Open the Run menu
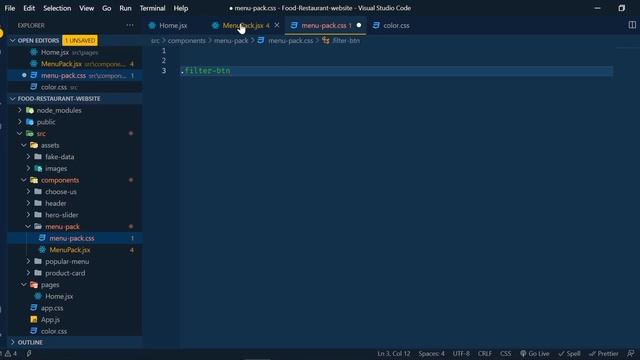Image resolution: width=640 pixels, height=360 pixels. pos(125,8)
